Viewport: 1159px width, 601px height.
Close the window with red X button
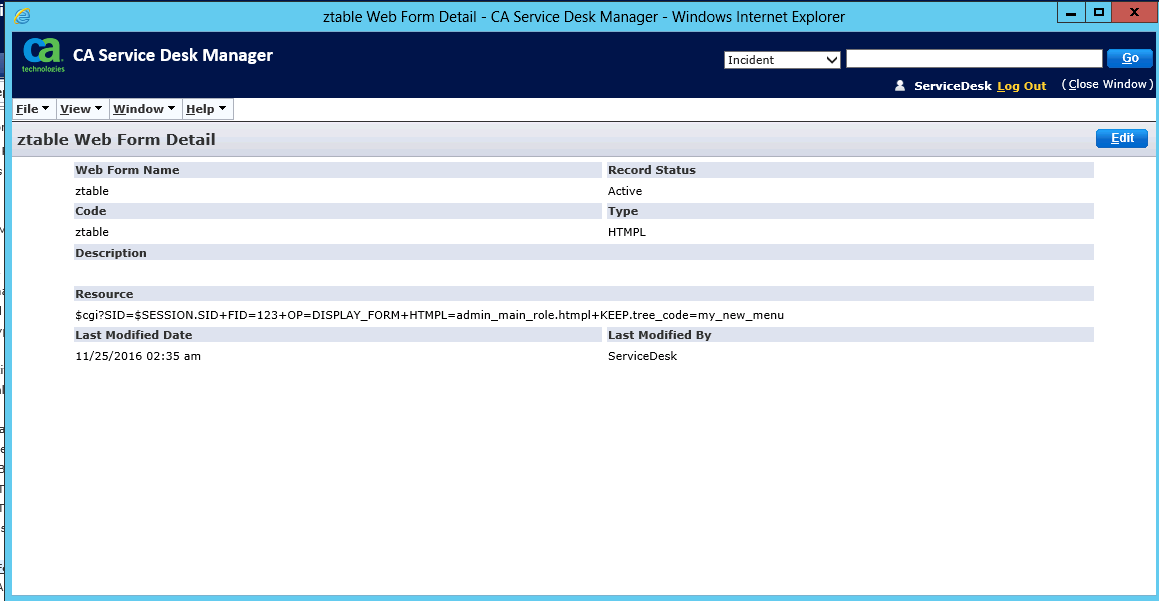point(1134,12)
